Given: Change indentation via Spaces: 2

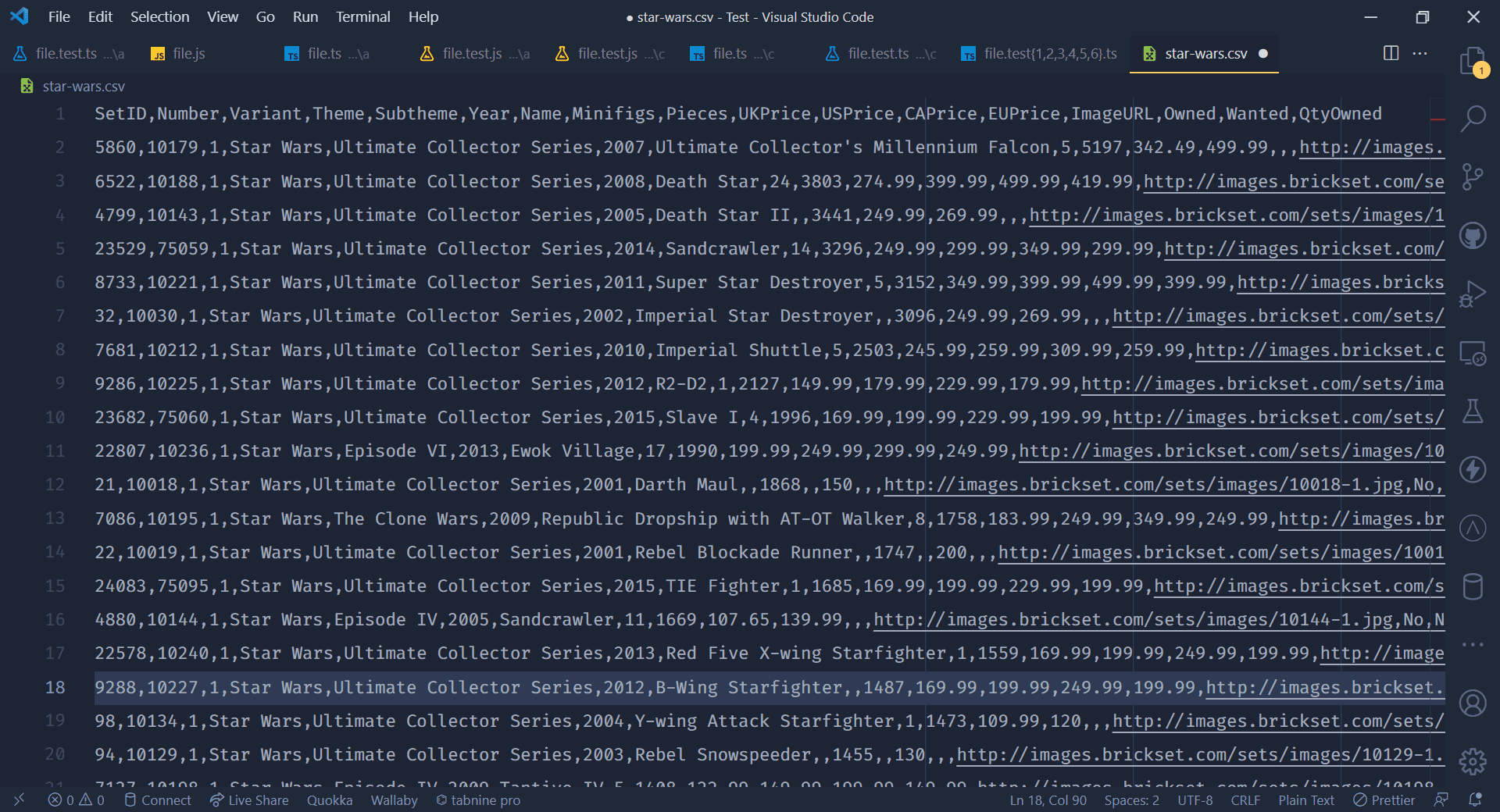Looking at the screenshot, I should tap(1131, 800).
